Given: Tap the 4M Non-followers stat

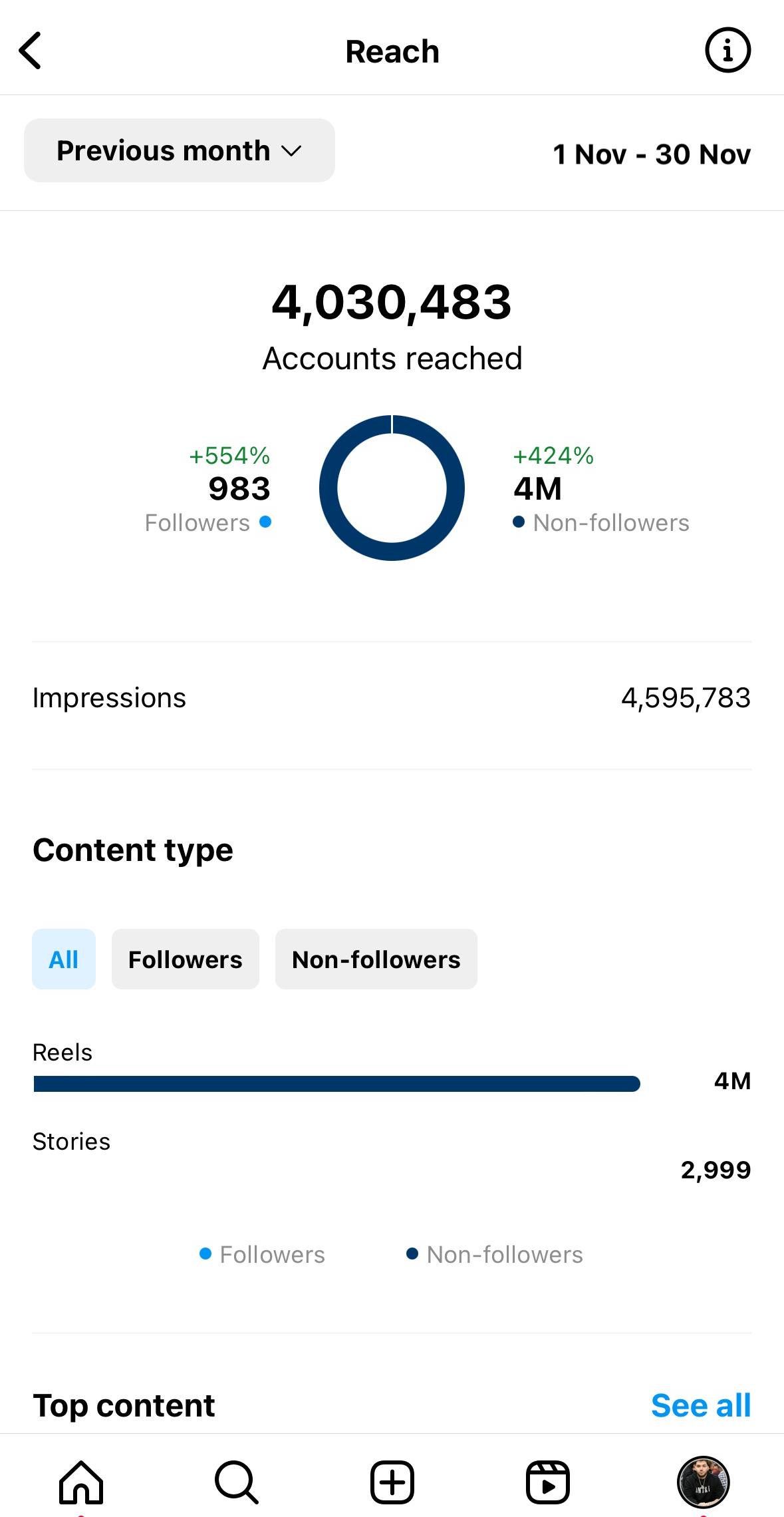Looking at the screenshot, I should pos(537,489).
